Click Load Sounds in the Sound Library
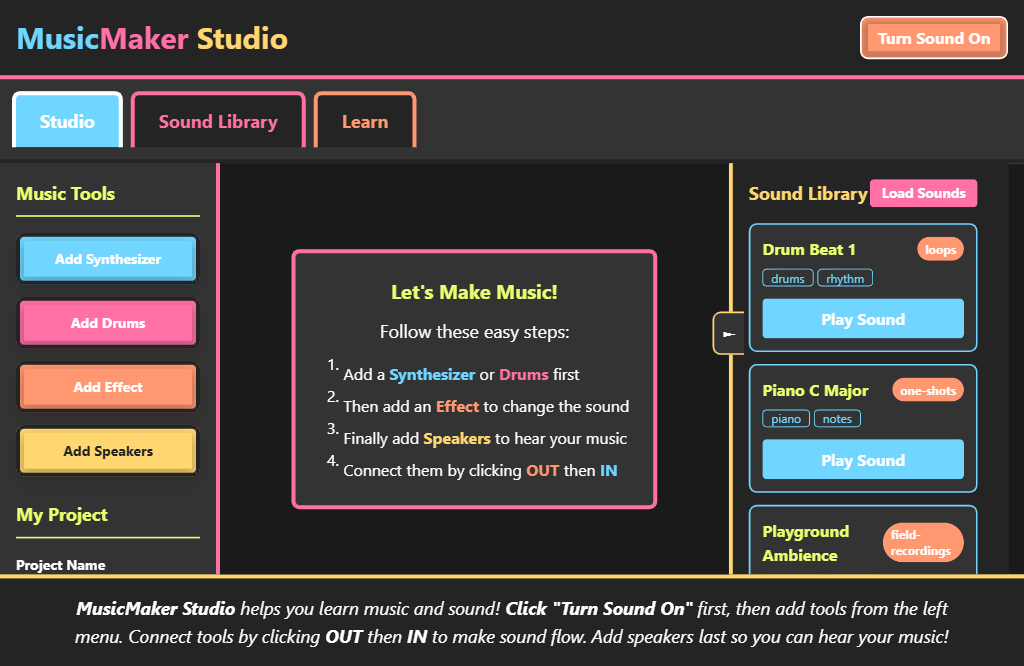Image resolution: width=1024 pixels, height=666 pixels. (x=923, y=193)
